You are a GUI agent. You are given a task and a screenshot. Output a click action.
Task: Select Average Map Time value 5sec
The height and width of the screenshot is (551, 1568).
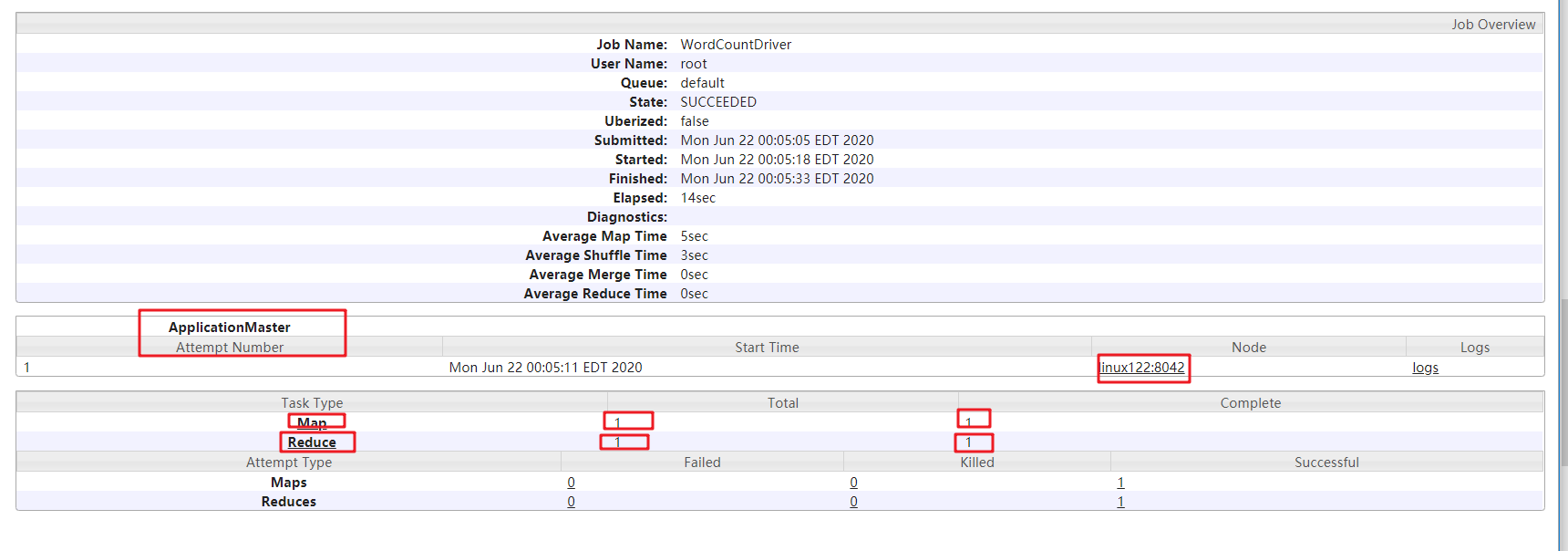point(694,236)
